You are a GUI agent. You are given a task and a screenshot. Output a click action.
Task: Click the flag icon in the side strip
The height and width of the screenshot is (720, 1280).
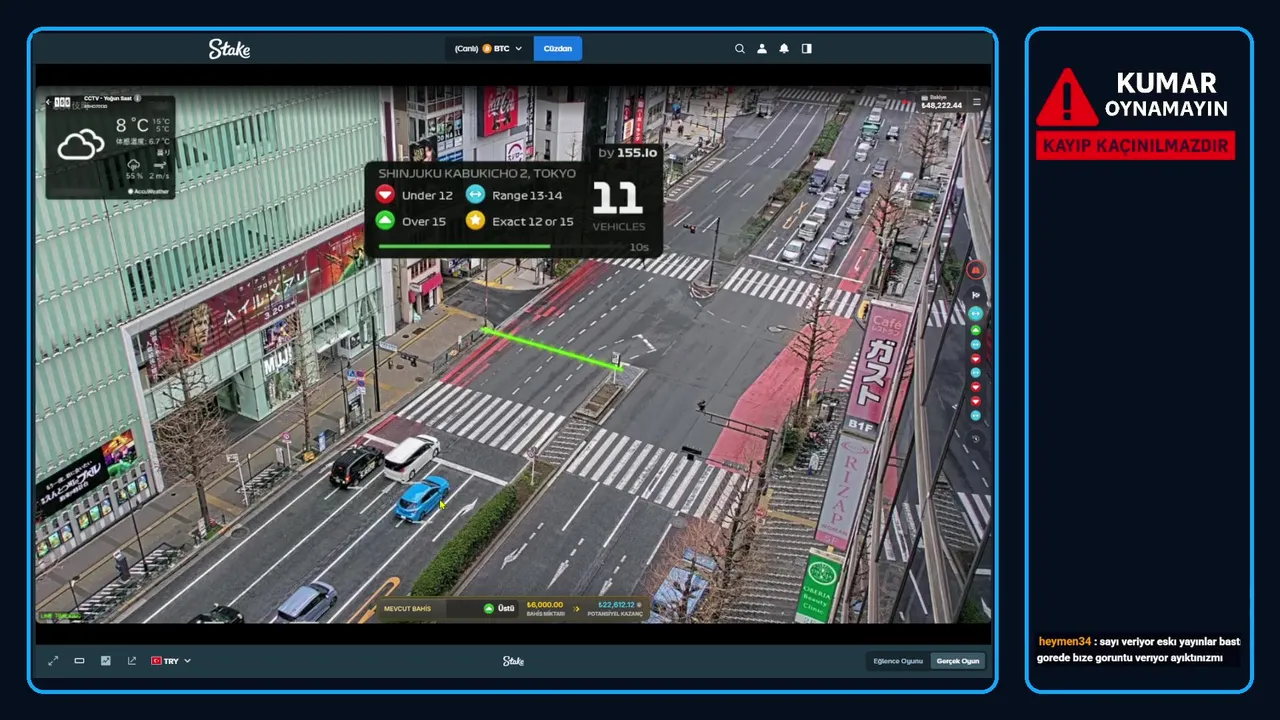[x=976, y=295]
